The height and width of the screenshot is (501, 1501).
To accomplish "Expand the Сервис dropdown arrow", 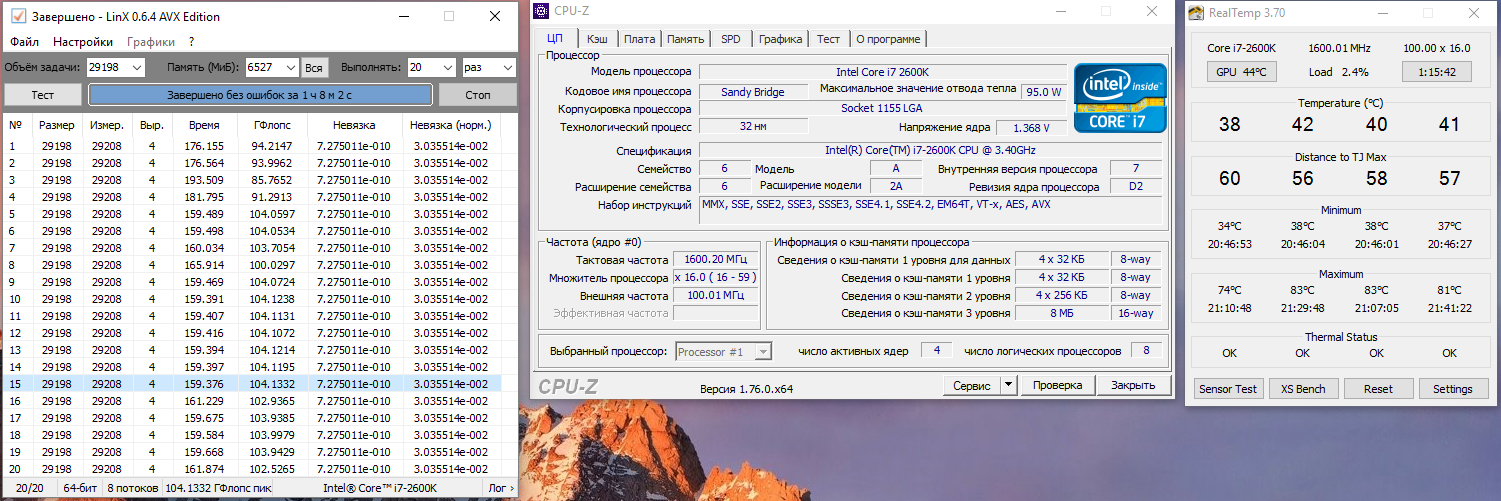I will tap(1008, 385).
